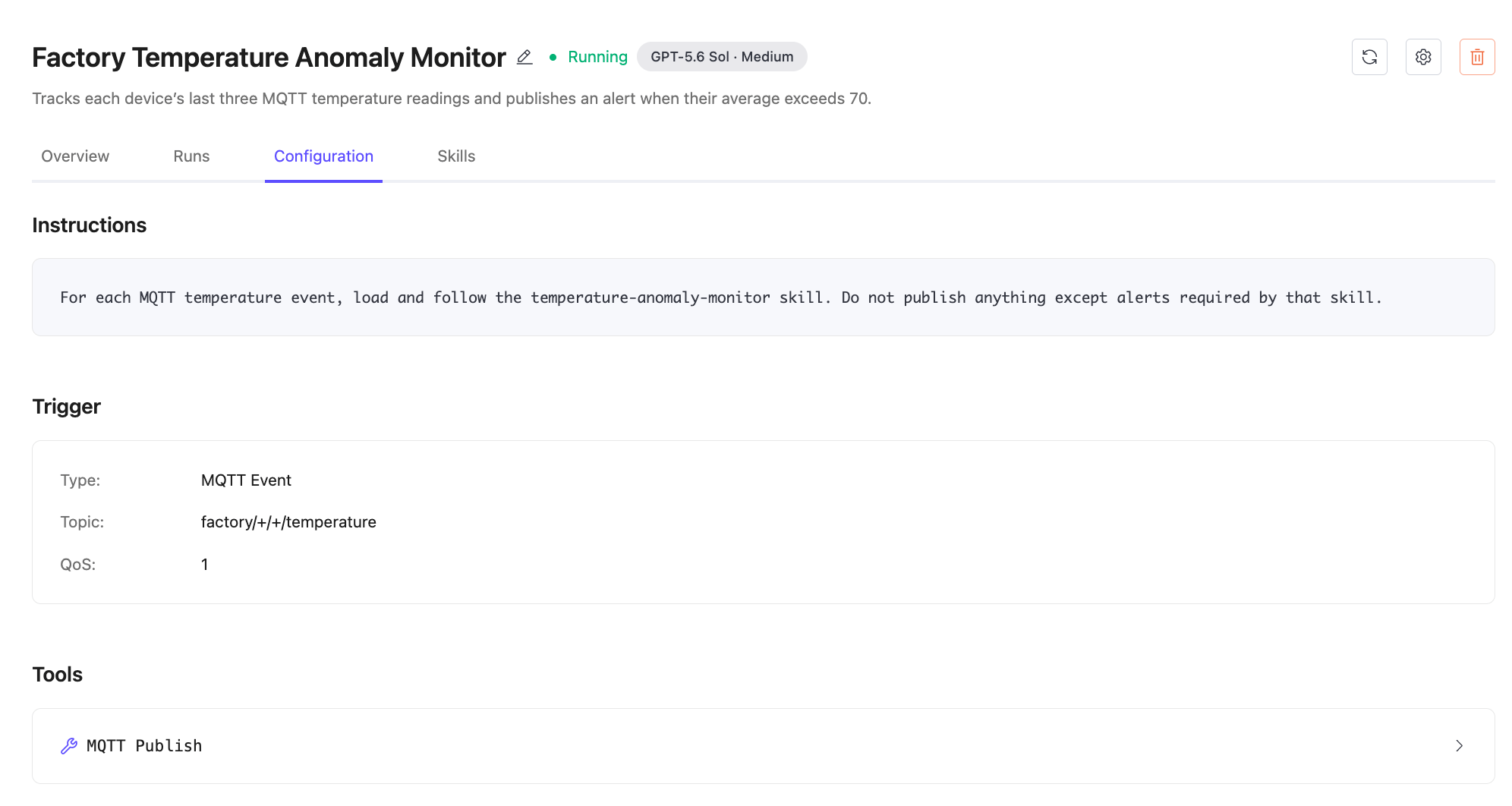Viewport: 1512px width, 806px height.
Task: Click the Instructions section heading
Action: 89,225
